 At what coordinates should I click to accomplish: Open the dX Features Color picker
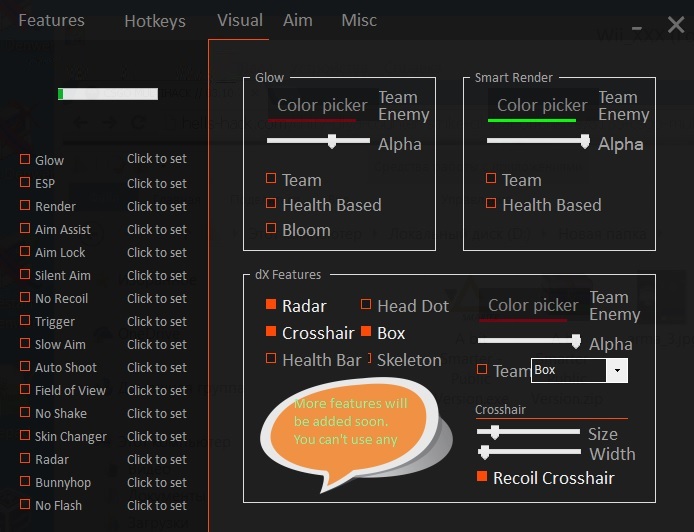[533, 305]
